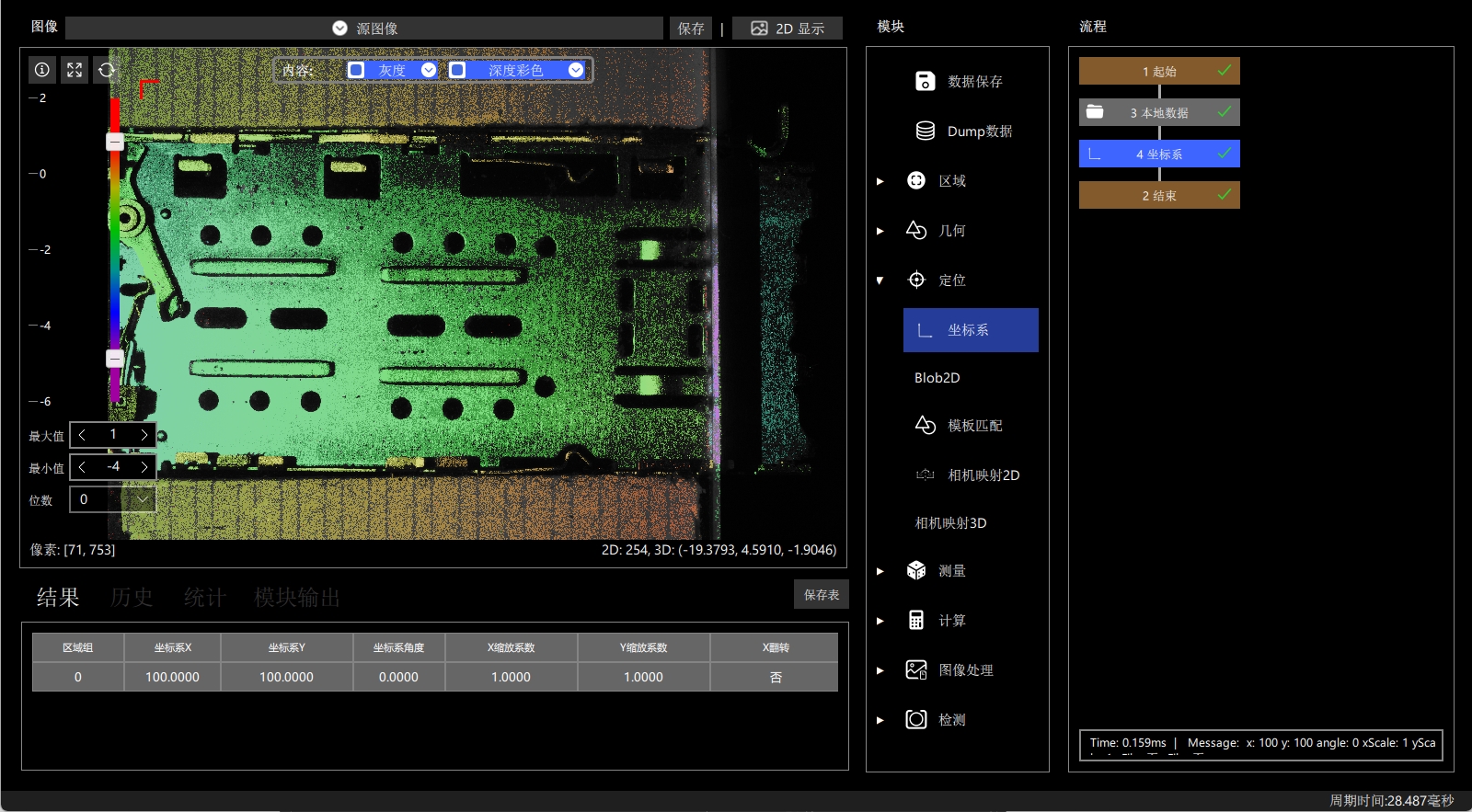Screen dimensions: 1472x812
Task: Expand the 图像处理 category
Action: [x=880, y=670]
